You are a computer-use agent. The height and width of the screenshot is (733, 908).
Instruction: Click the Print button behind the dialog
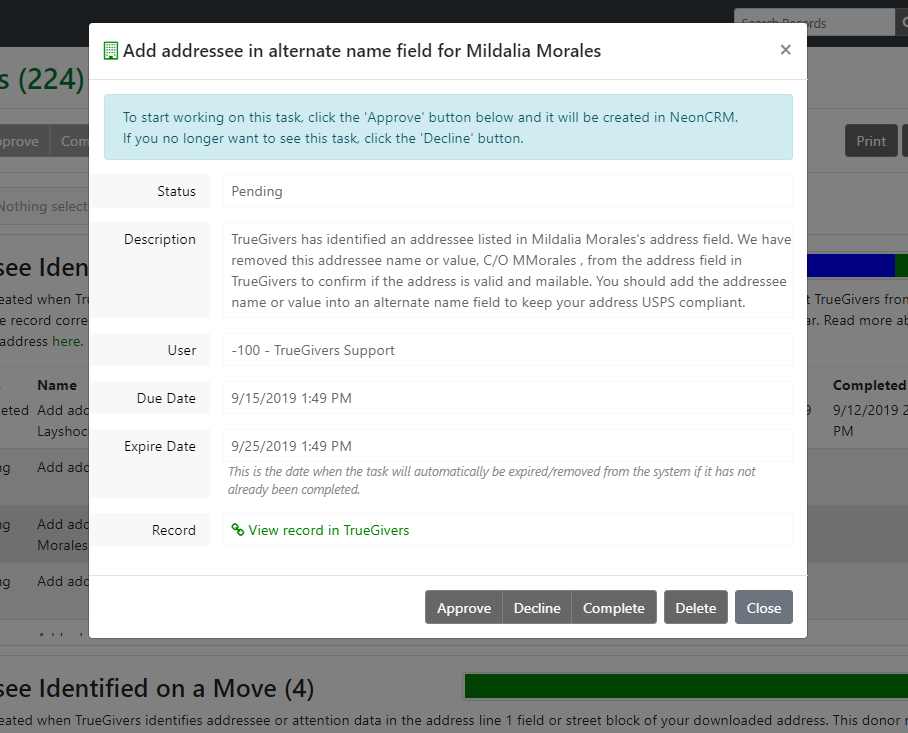click(870, 141)
